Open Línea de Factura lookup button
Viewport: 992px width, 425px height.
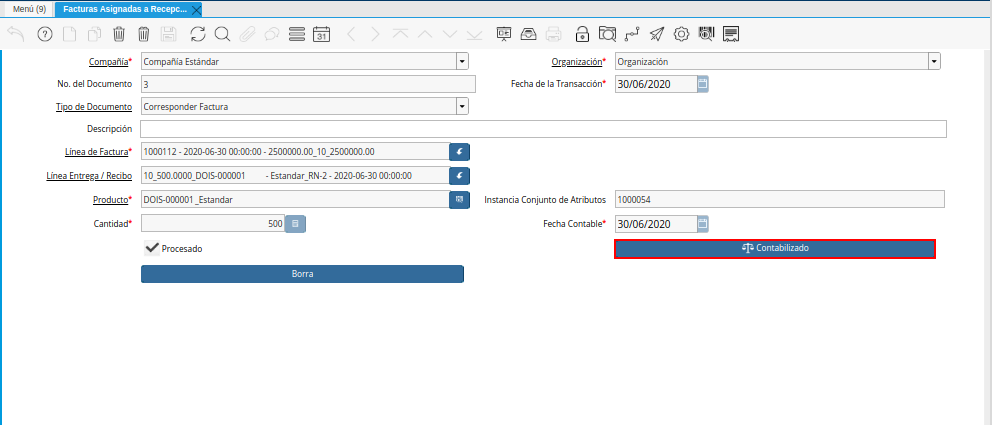coord(460,152)
